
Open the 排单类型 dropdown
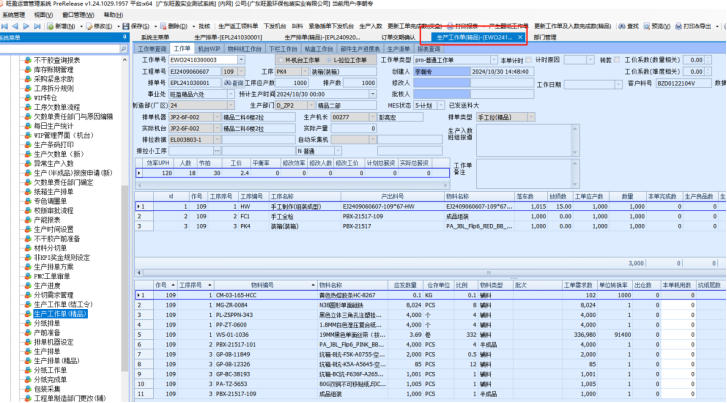coord(531,117)
